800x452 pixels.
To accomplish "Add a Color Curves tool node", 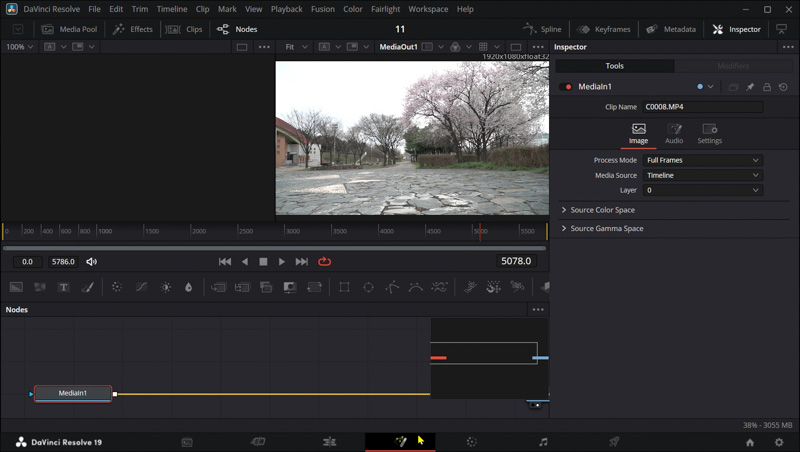I will [141, 287].
